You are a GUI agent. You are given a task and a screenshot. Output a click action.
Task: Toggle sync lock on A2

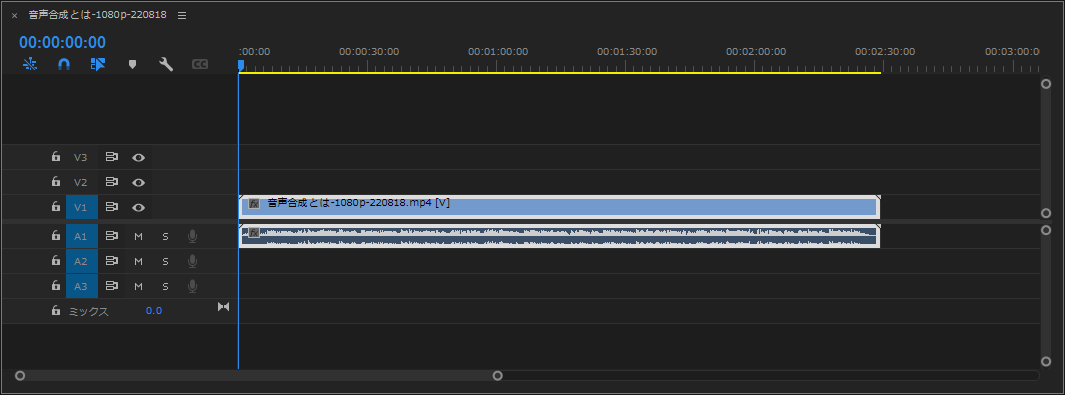coord(111,261)
